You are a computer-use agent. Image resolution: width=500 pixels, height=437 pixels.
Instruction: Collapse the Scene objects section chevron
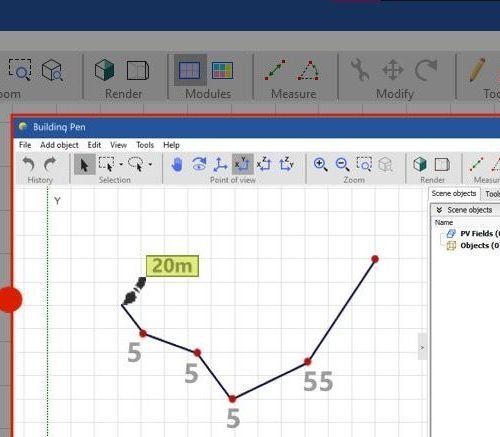pos(439,210)
